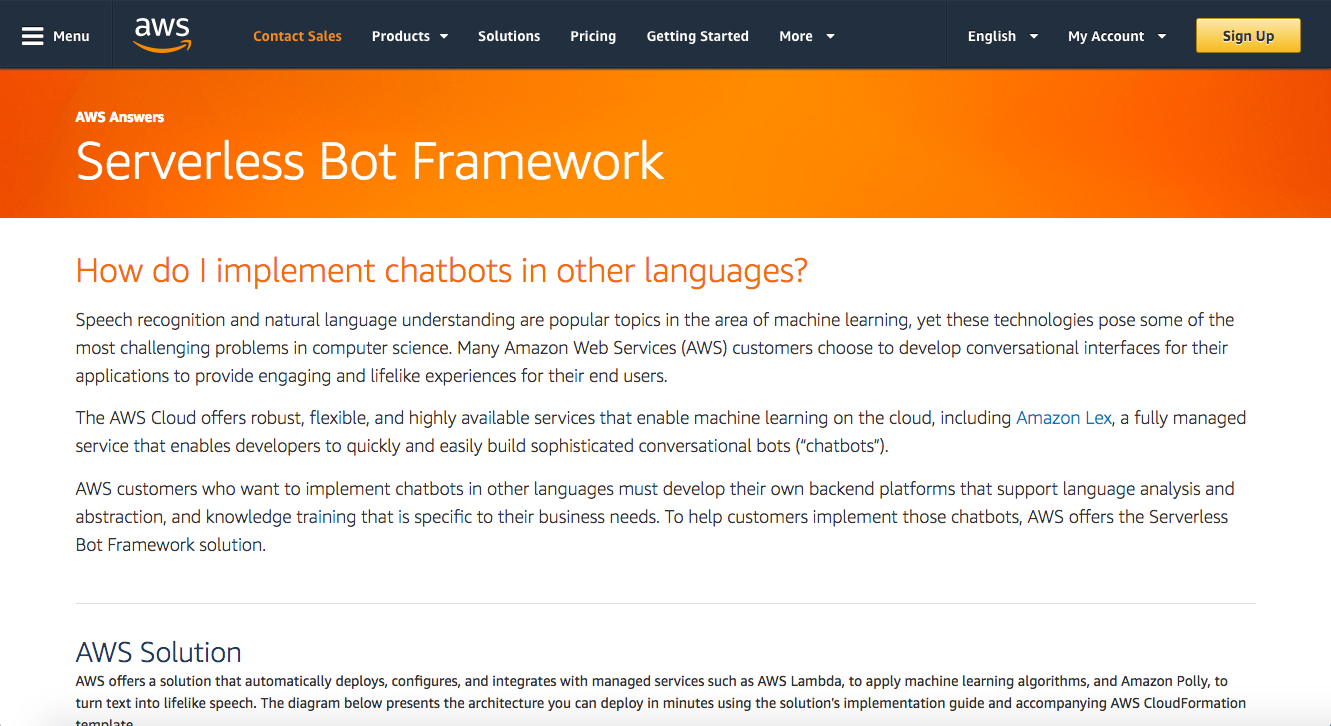This screenshot has height=726, width=1331.
Task: Click the Contact Sales link
Action: point(297,36)
